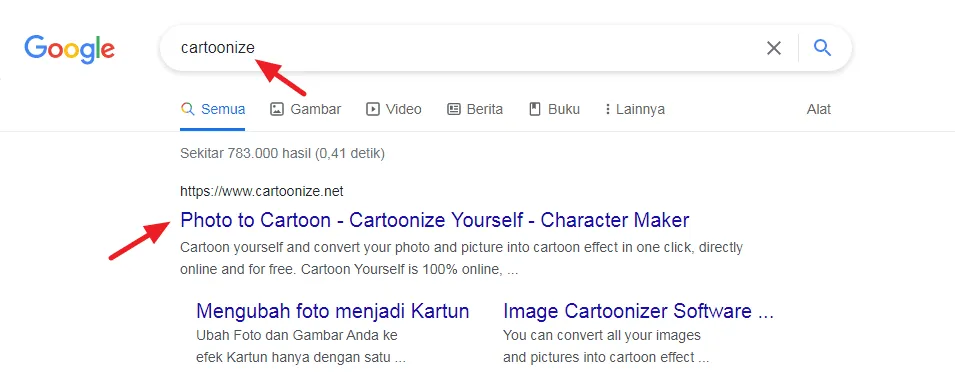Open Image Cartoonizer Software sitelink
Image resolution: width=955 pixels, height=382 pixels.
tap(638, 311)
